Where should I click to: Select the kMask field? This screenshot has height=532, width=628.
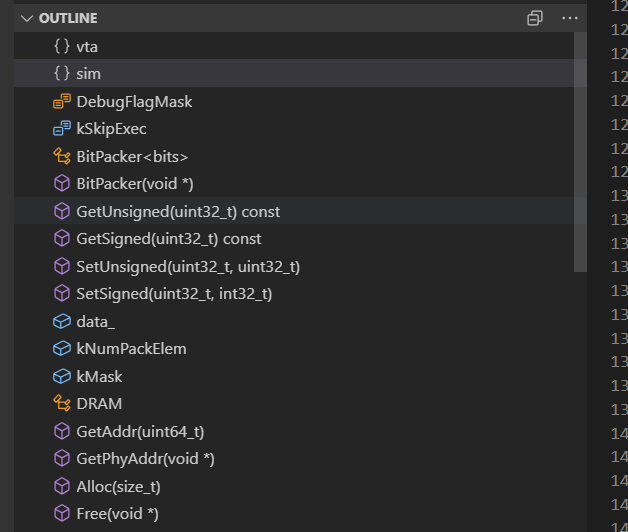click(x=294, y=376)
